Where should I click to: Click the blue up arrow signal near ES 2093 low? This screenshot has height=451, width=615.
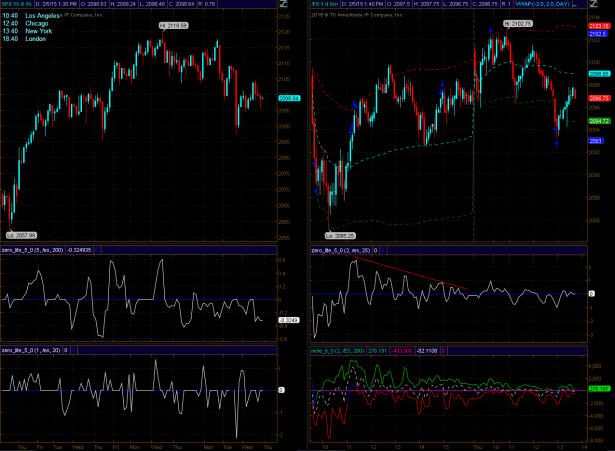click(x=557, y=144)
